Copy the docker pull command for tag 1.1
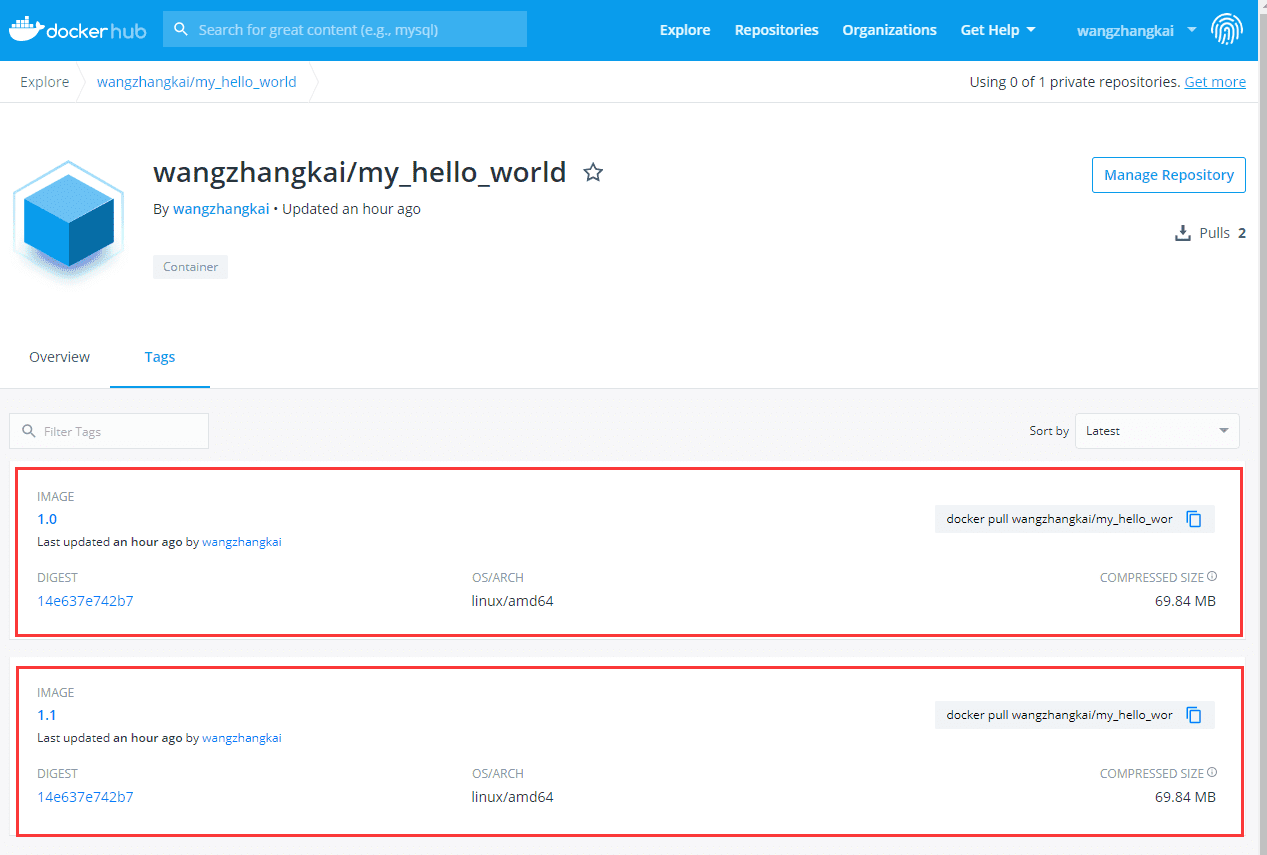The image size is (1267, 855). pos(1193,715)
